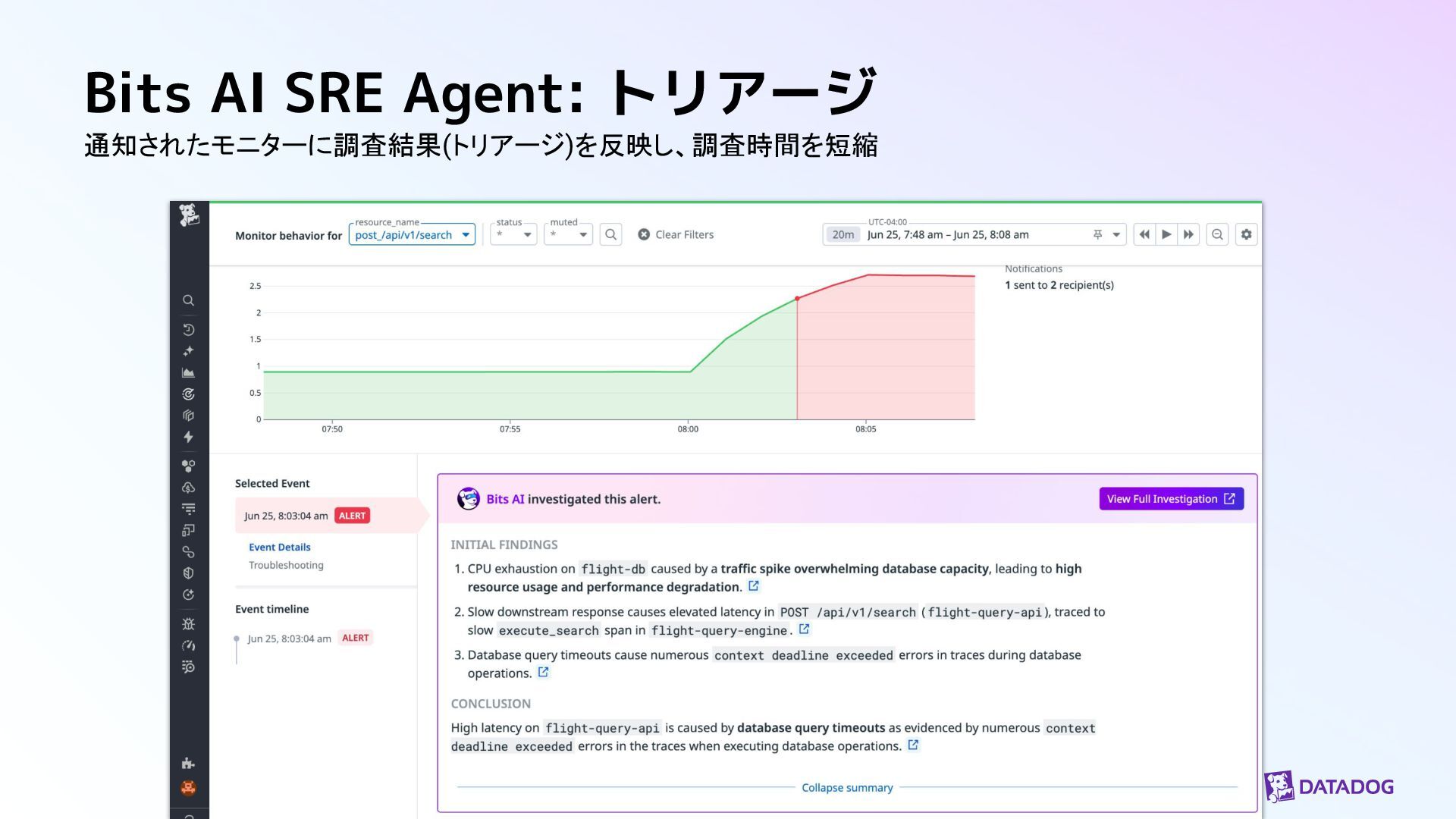The height and width of the screenshot is (819, 1456).
Task: Select the Event Details tab
Action: (279, 547)
